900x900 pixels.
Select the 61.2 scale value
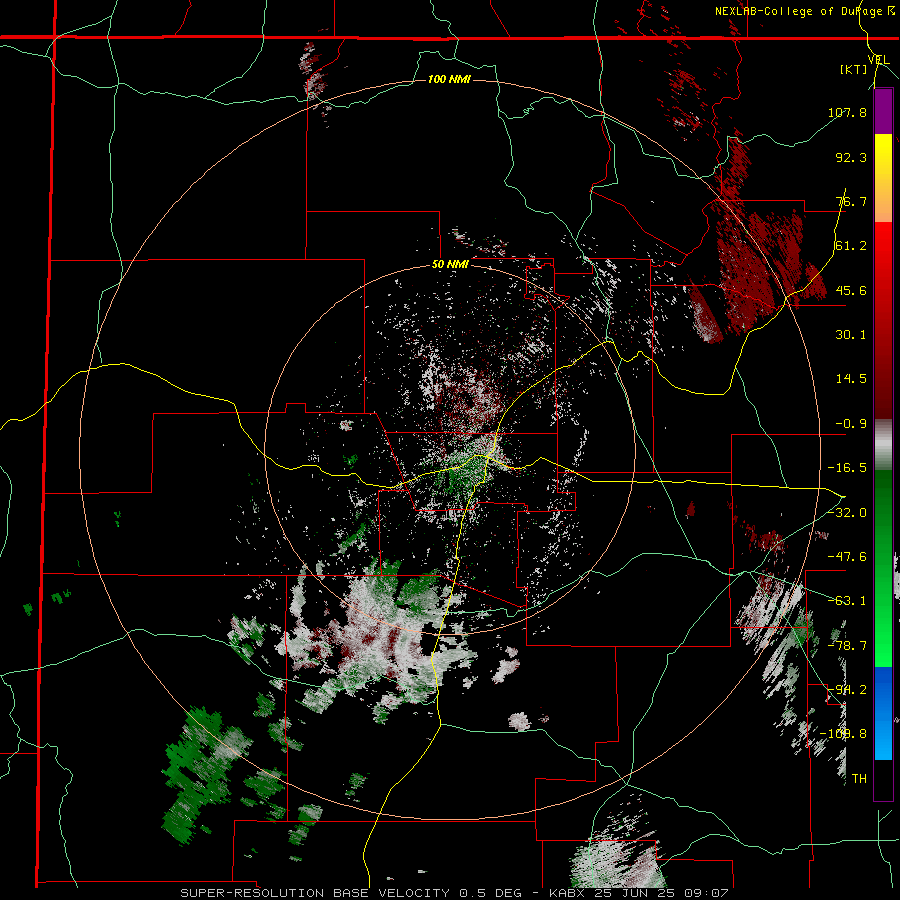click(851, 246)
